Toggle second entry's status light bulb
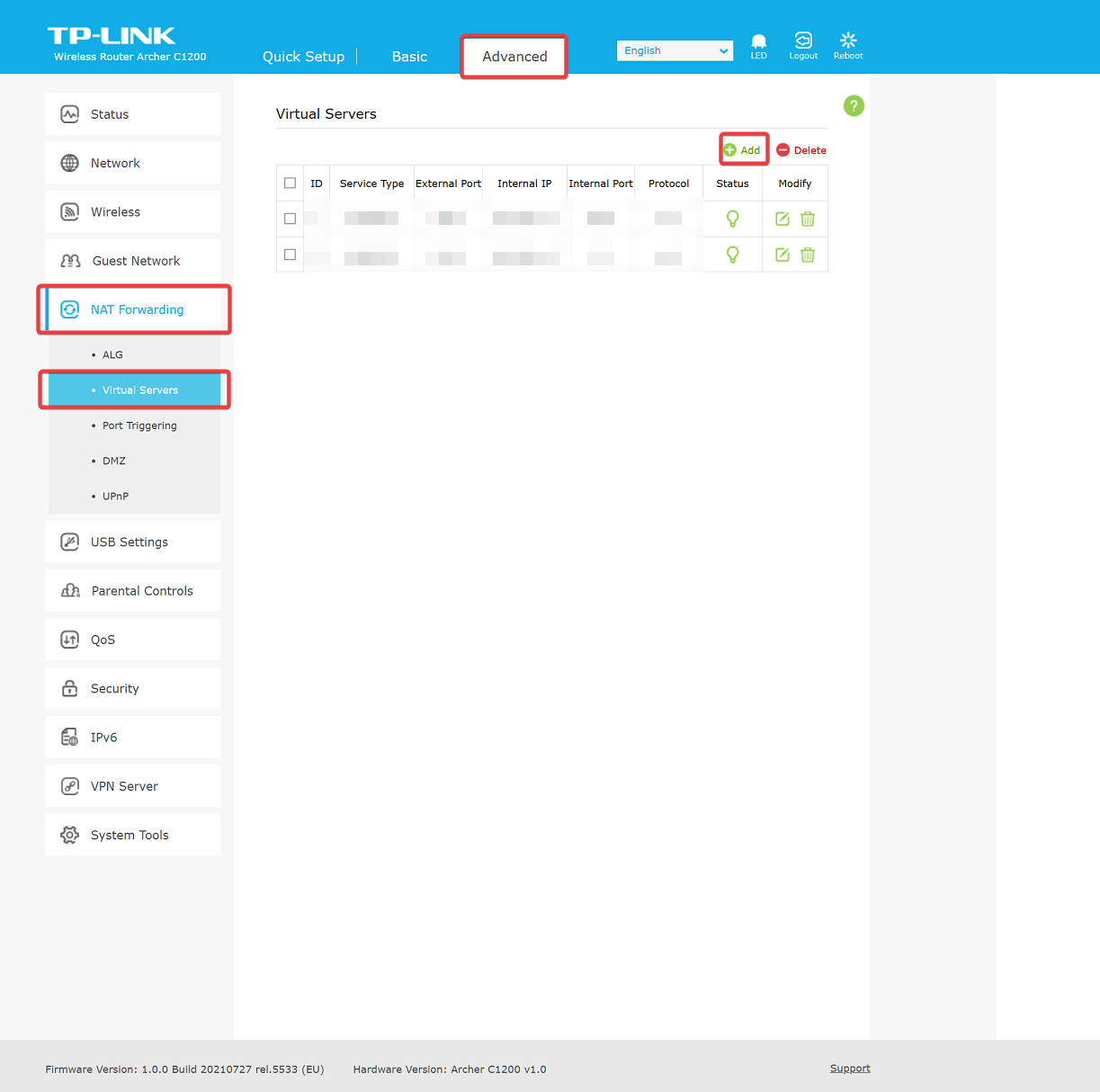 tap(732, 255)
